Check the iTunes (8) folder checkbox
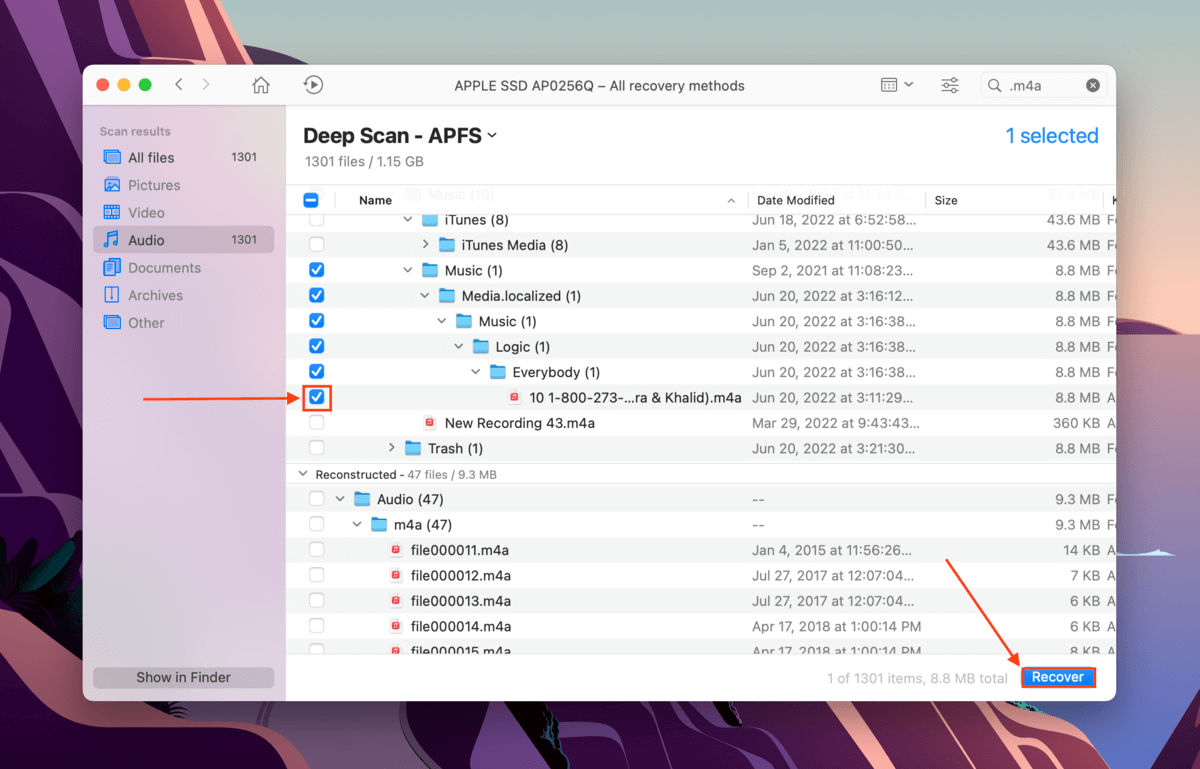 [316, 220]
